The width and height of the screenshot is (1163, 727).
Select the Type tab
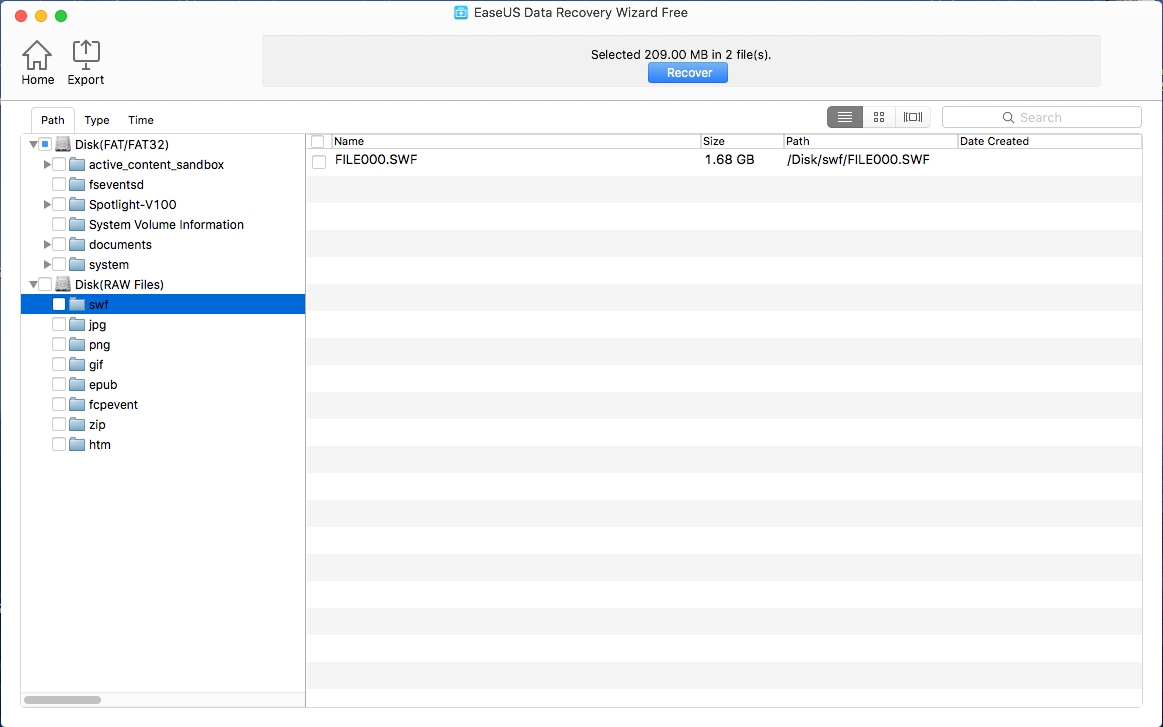coord(96,119)
